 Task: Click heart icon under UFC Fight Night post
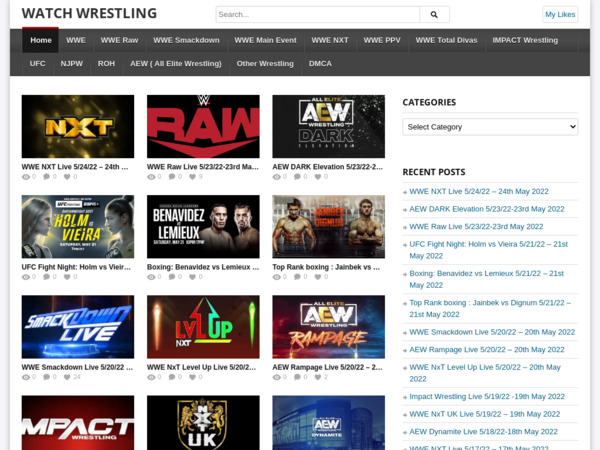pyautogui.click(x=67, y=277)
